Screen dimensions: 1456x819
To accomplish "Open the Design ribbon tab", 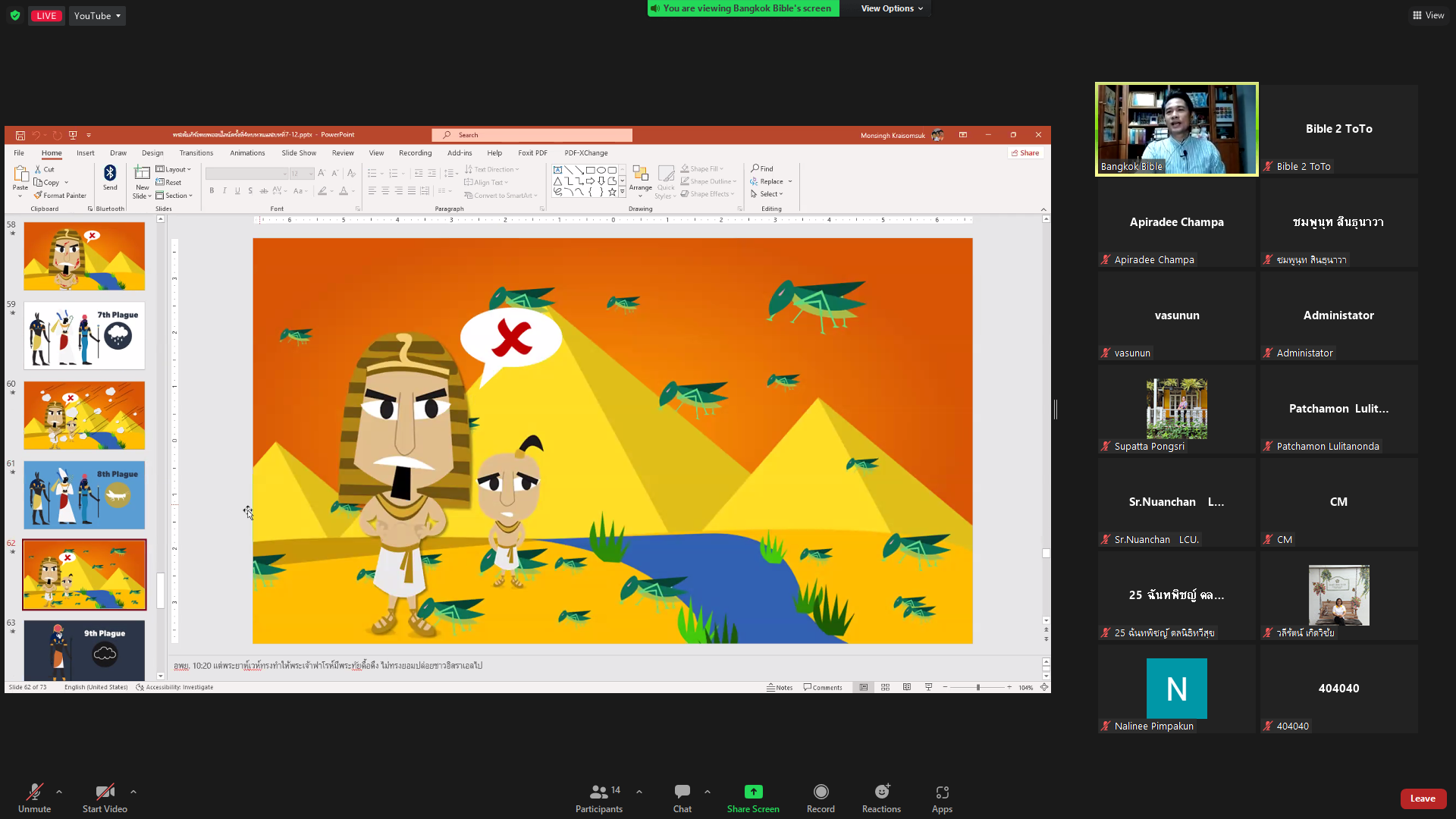I will pyautogui.click(x=152, y=152).
